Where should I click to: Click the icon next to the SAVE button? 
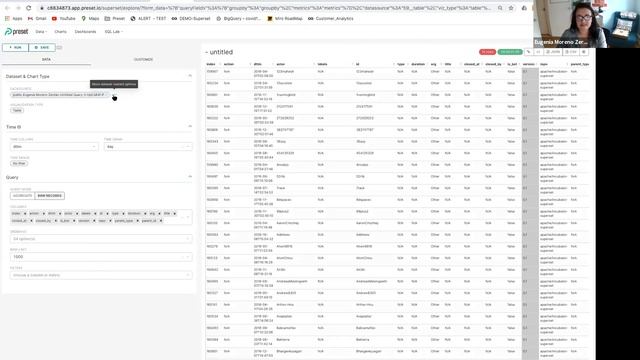[60, 47]
